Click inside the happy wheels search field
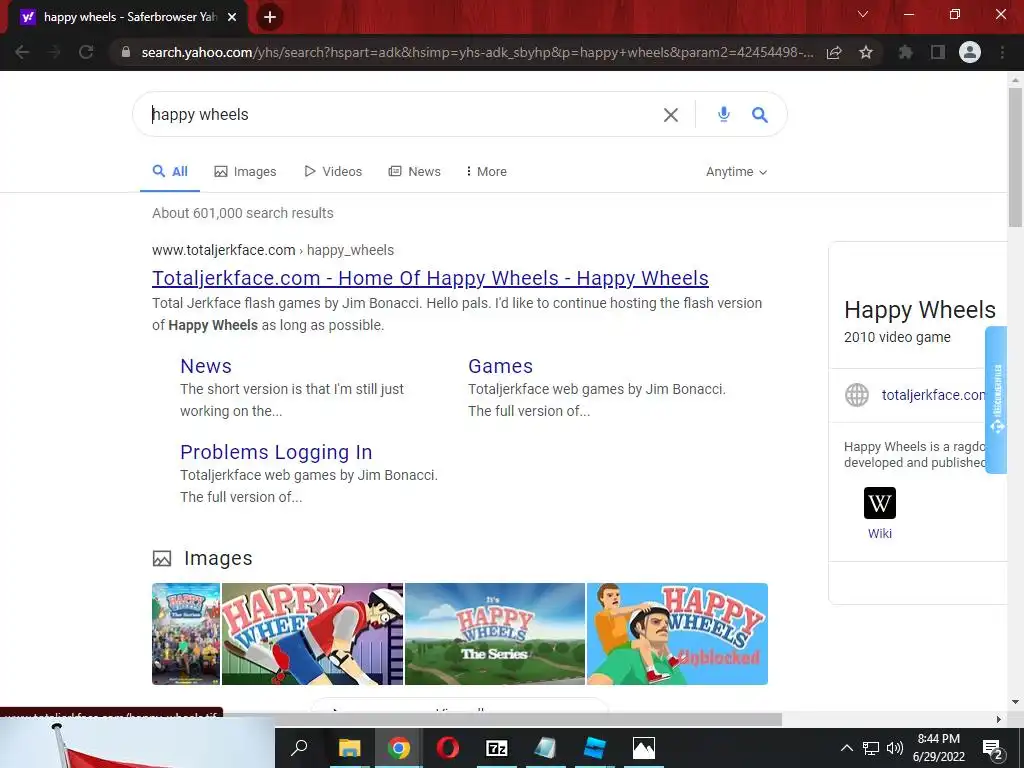The height and width of the screenshot is (768, 1024). (x=405, y=115)
